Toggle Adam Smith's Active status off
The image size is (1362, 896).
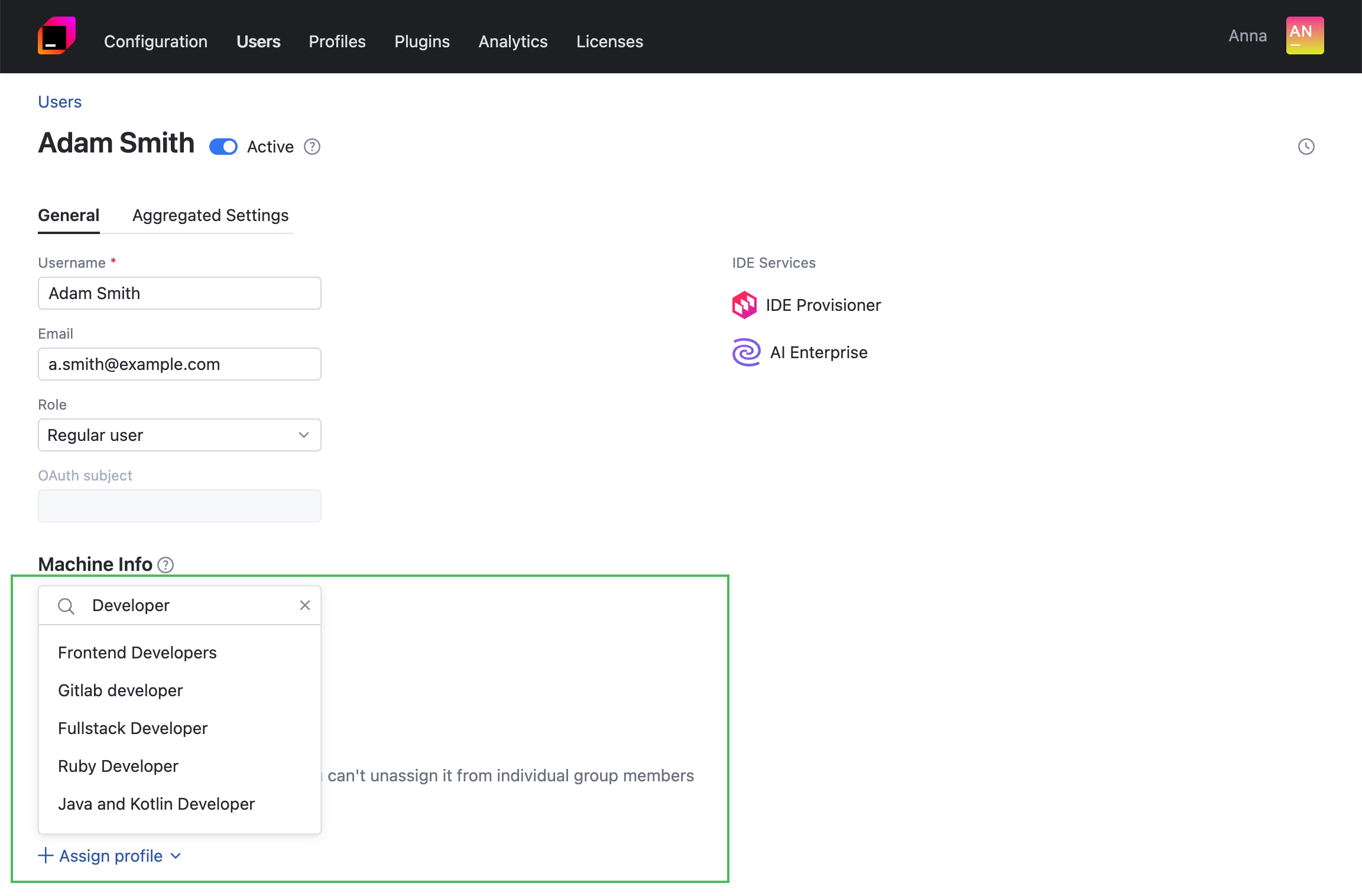[223, 147]
